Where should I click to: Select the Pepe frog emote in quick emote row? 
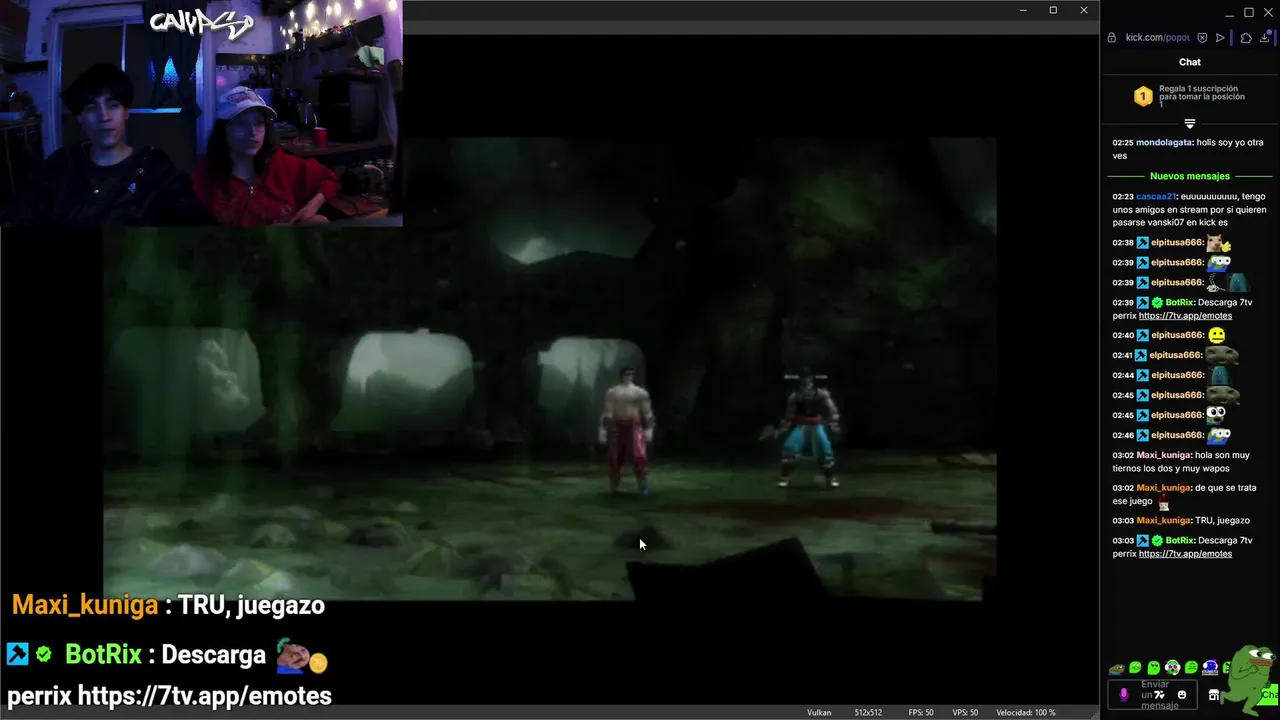pyautogui.click(x=1117, y=668)
